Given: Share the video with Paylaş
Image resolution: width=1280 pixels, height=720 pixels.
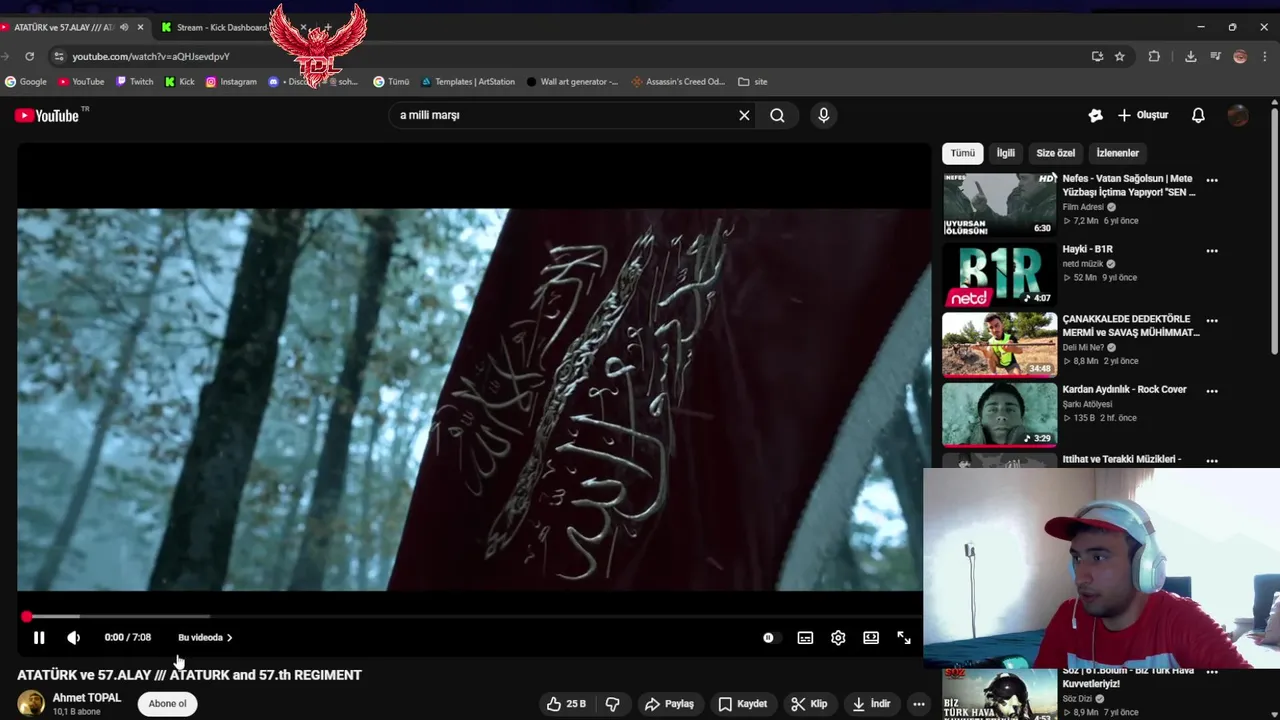Looking at the screenshot, I should point(669,704).
